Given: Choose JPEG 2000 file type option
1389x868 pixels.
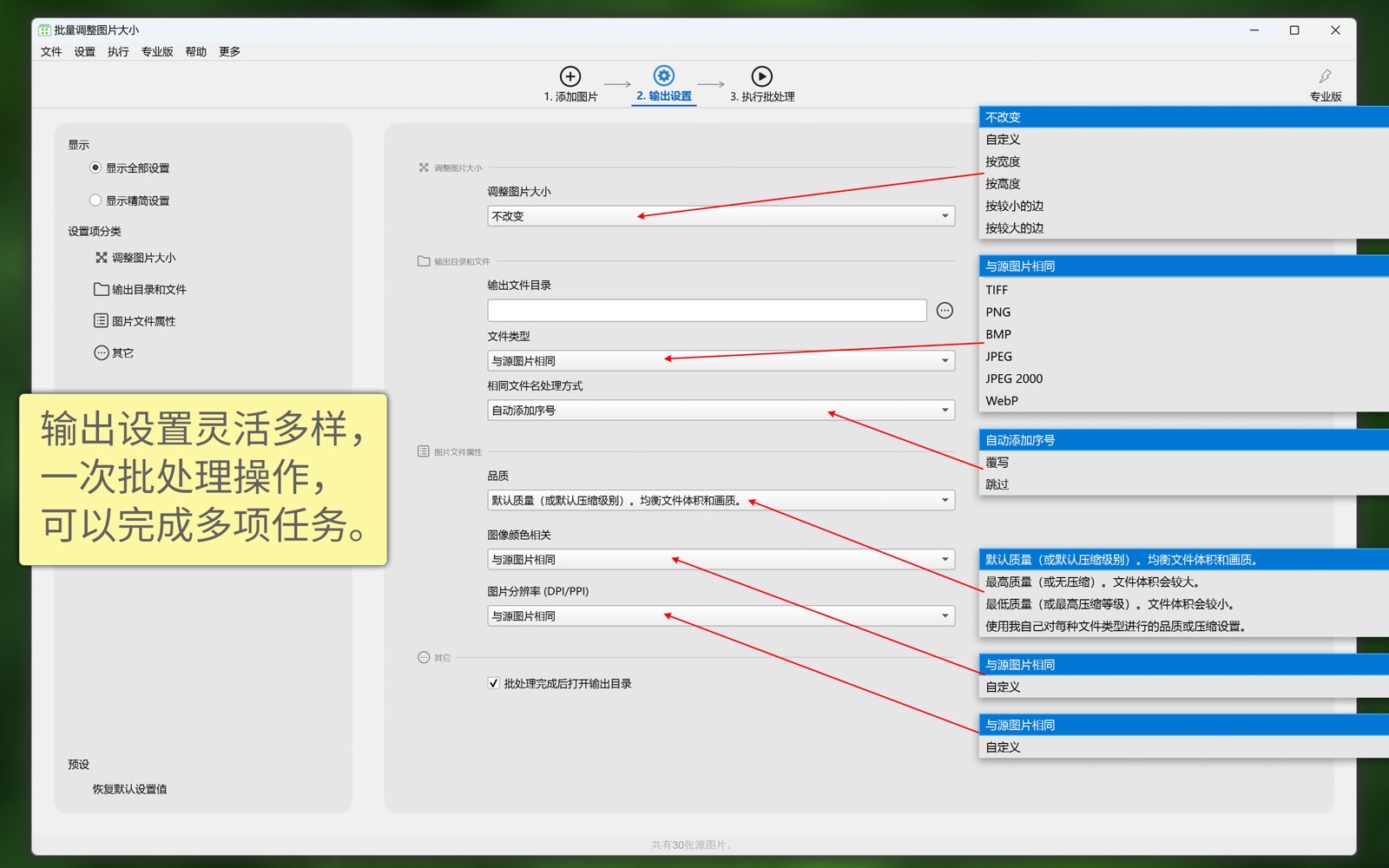Looking at the screenshot, I should (1183, 378).
